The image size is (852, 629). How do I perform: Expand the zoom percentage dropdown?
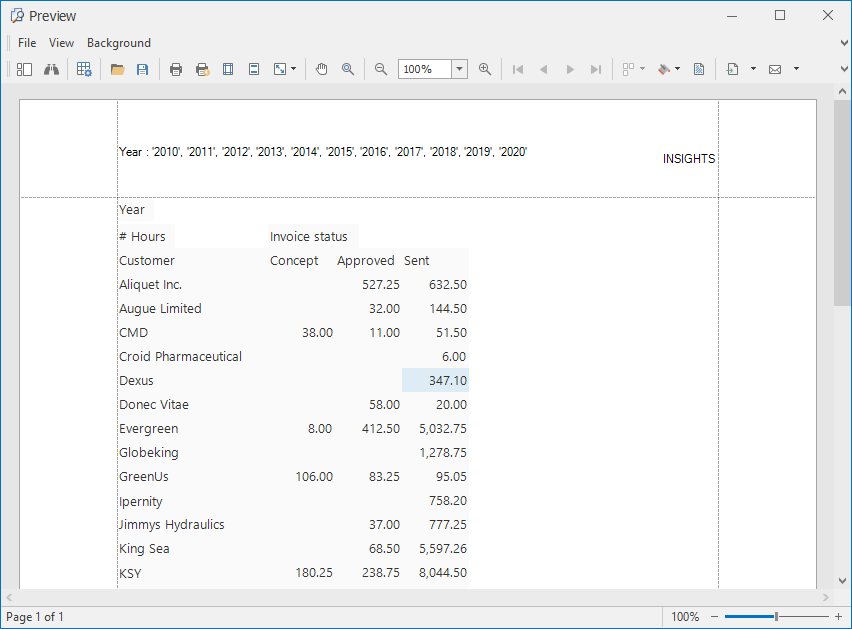tap(459, 69)
